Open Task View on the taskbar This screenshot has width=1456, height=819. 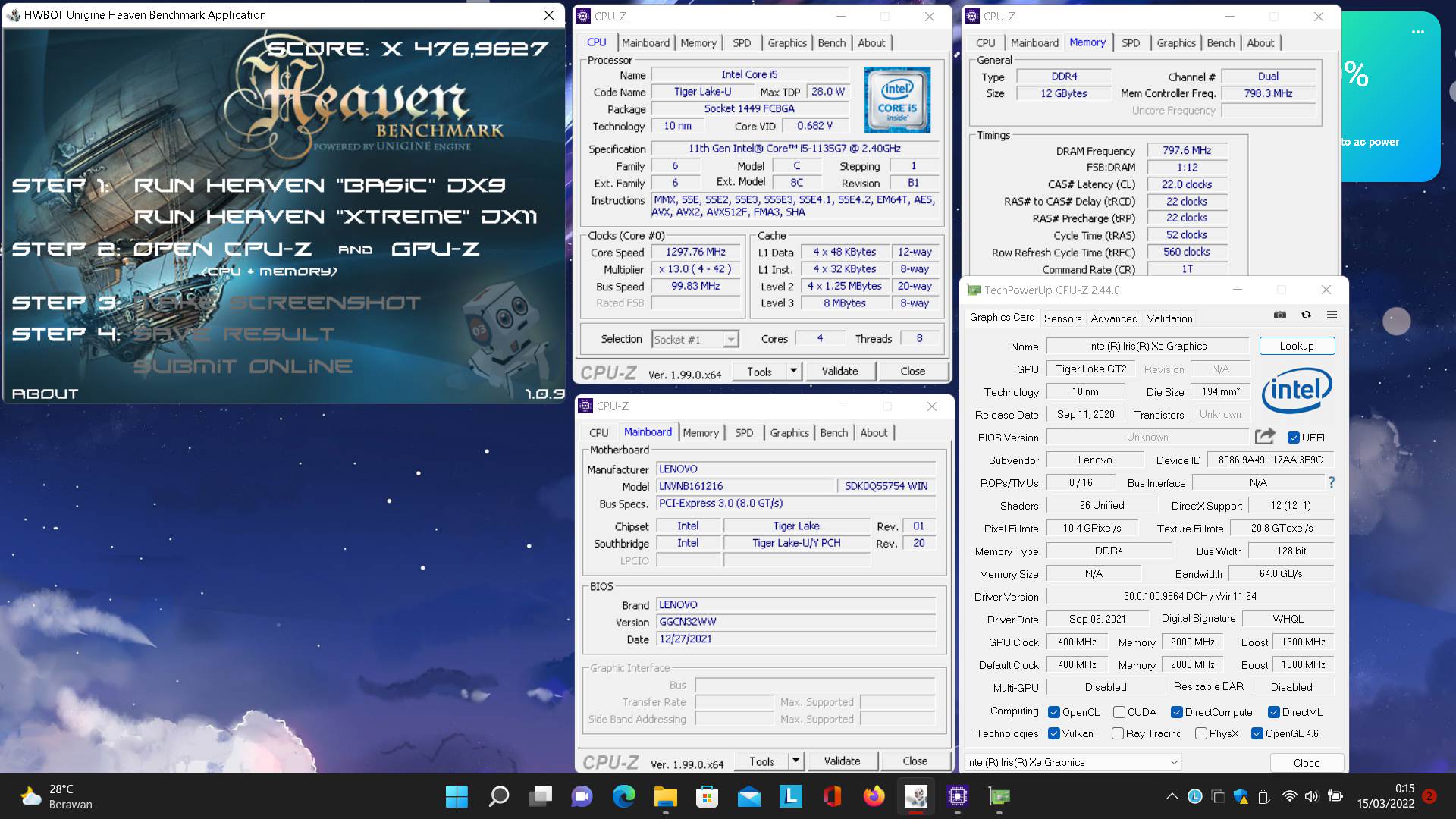[540, 796]
